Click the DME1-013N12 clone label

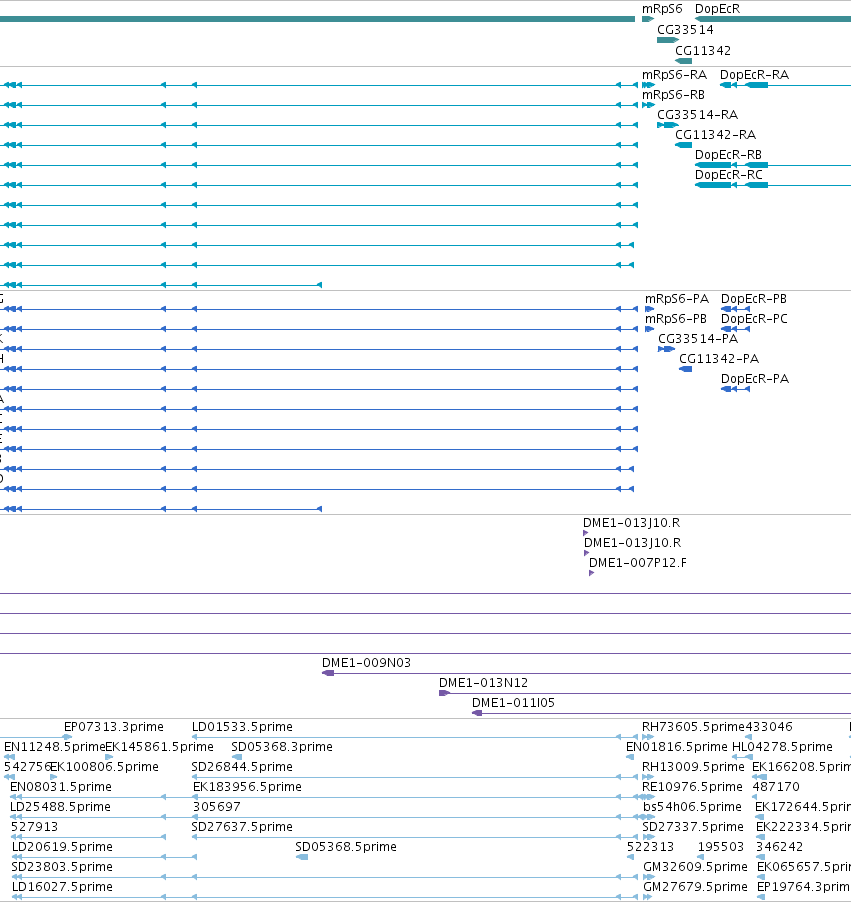483,683
